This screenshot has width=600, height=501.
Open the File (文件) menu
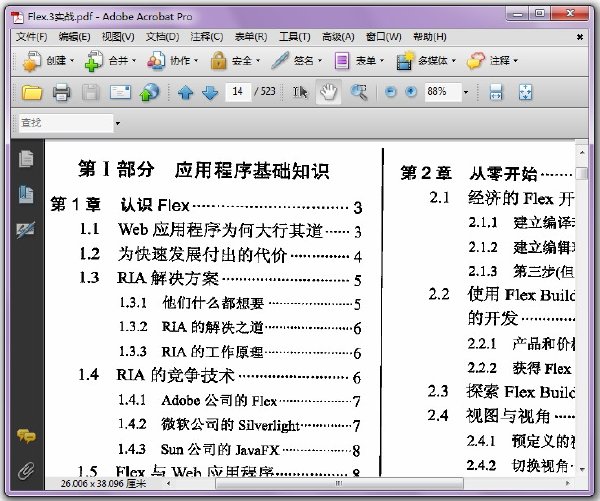coord(31,37)
